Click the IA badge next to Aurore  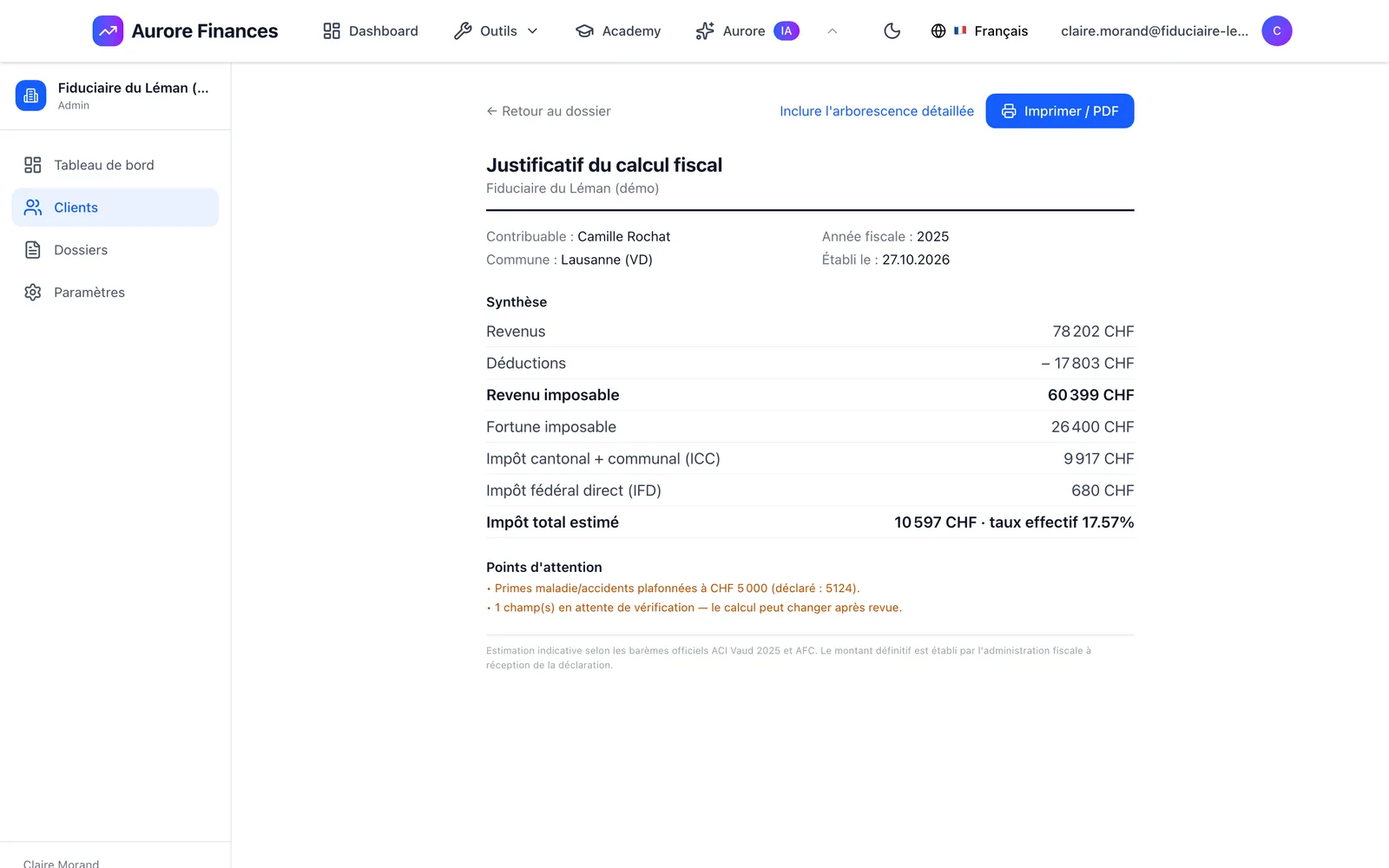pos(787,31)
